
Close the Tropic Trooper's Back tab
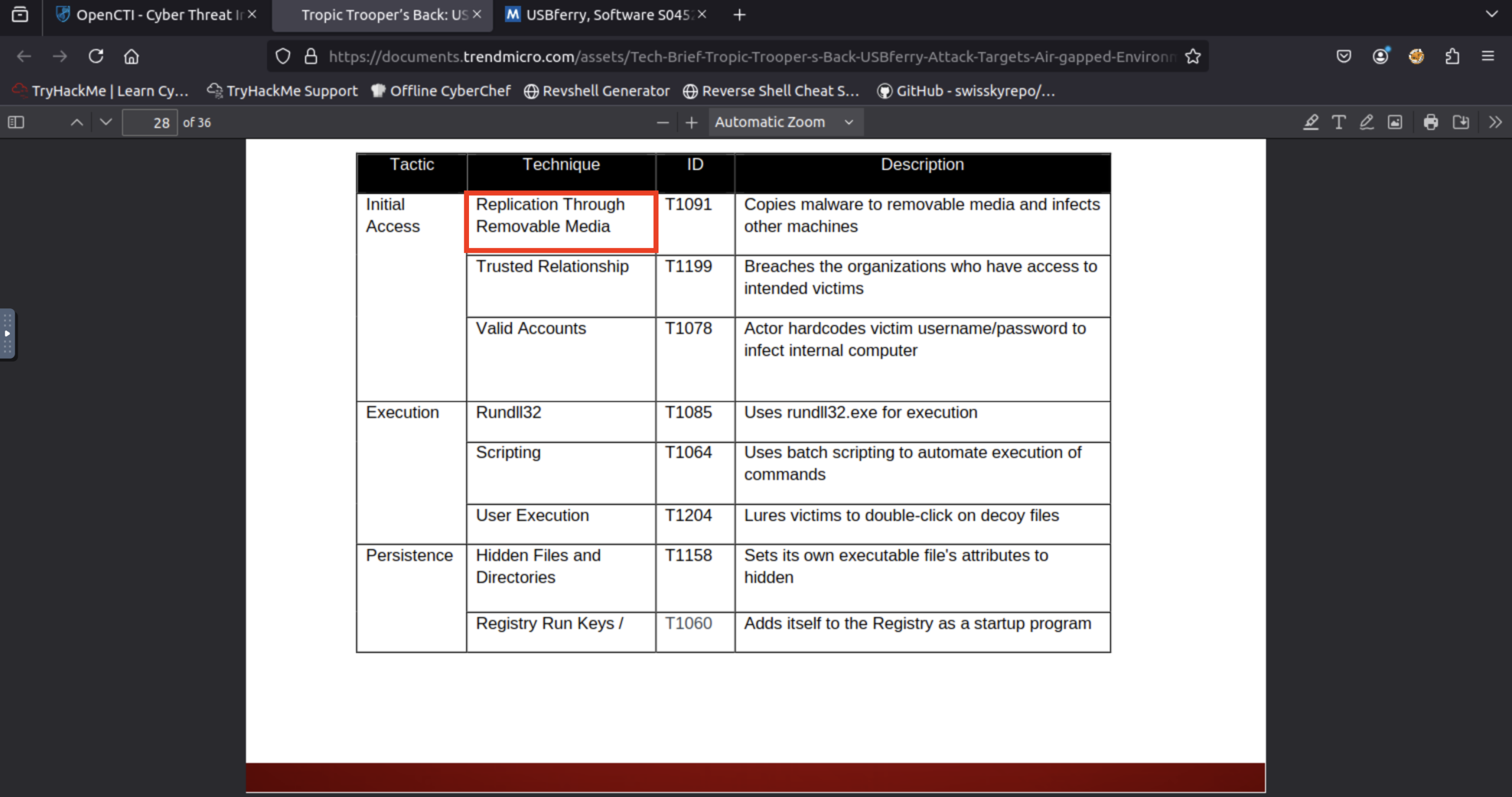tap(477, 14)
